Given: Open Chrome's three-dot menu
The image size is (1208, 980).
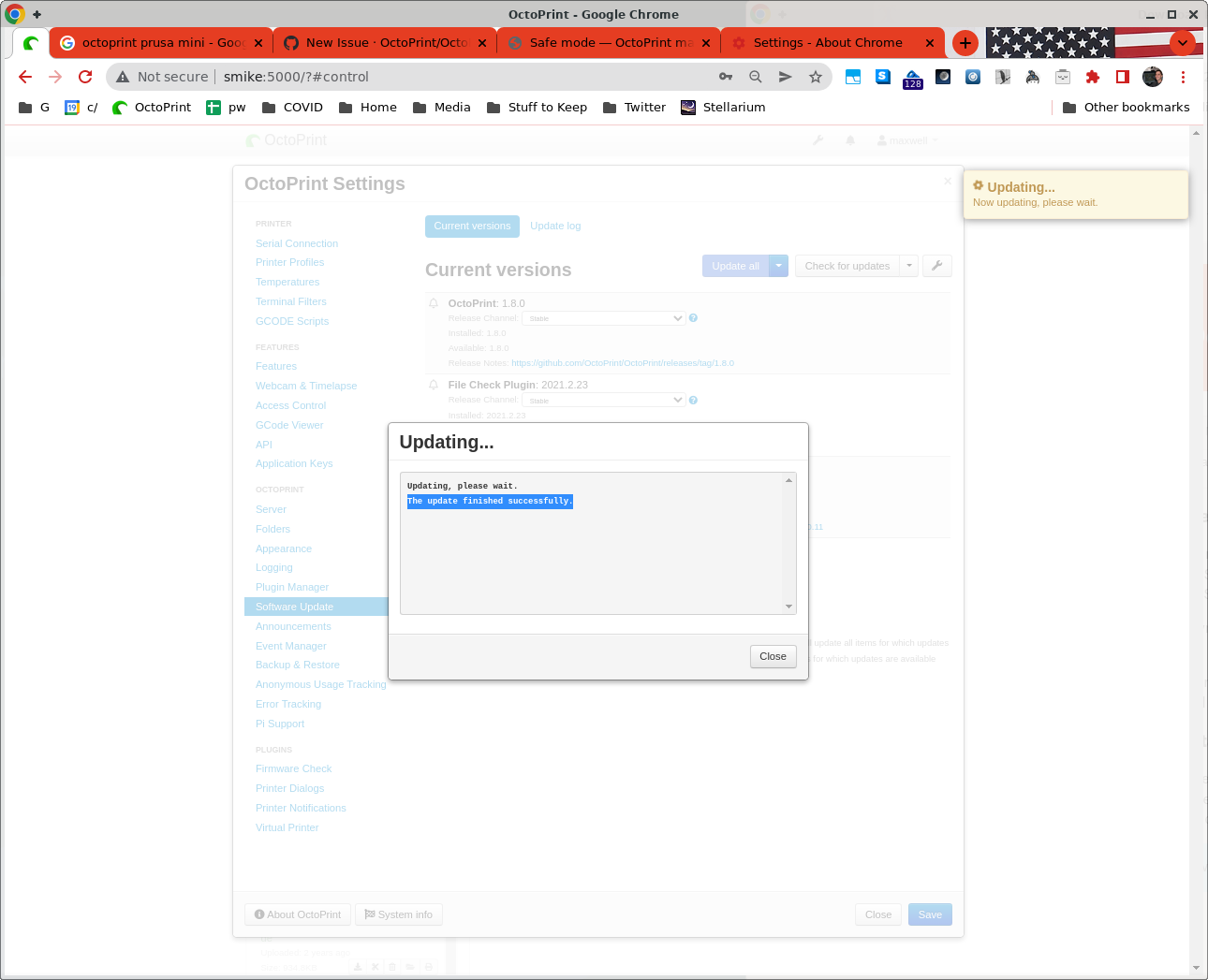Looking at the screenshot, I should coord(1183,77).
